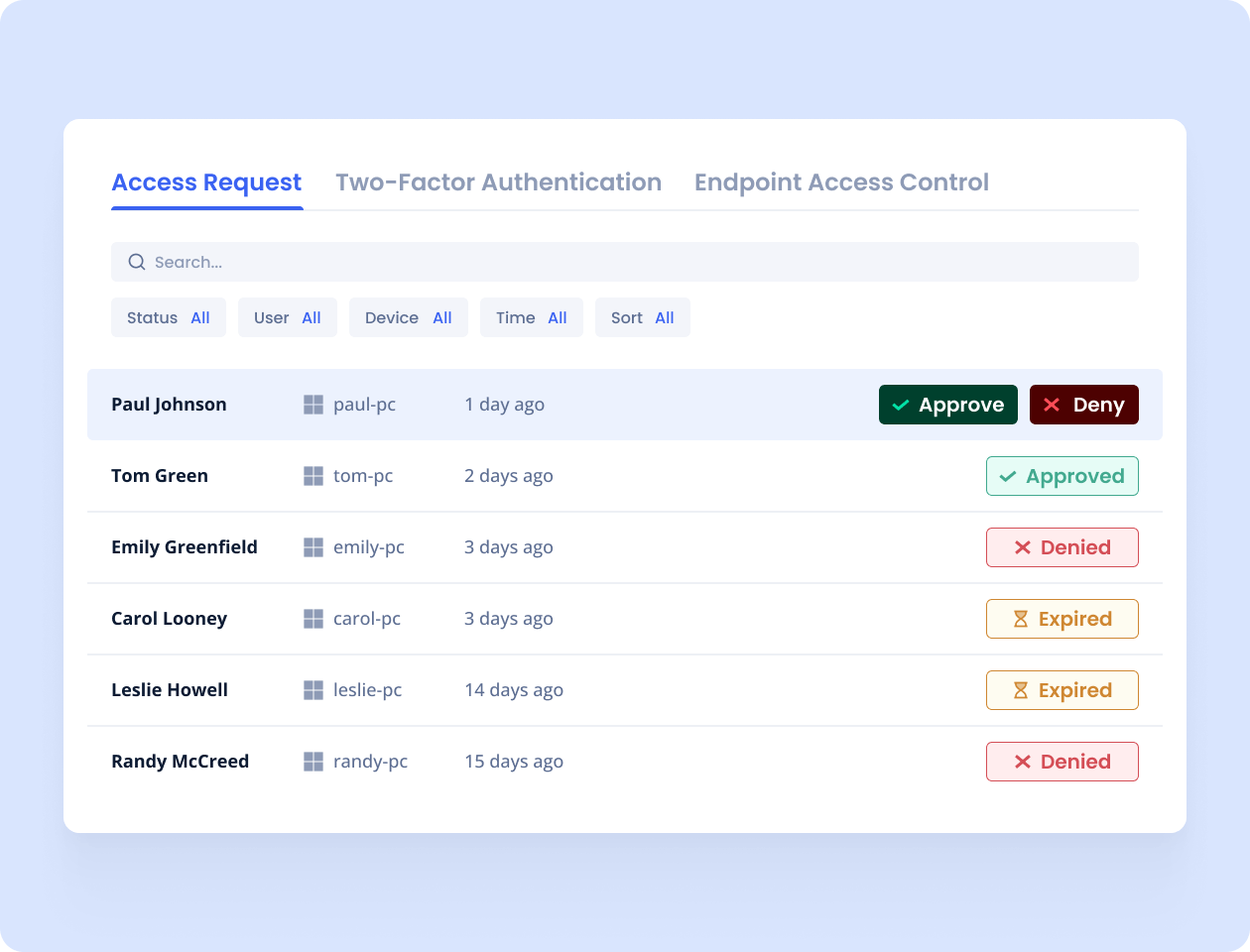The image size is (1250, 952).
Task: Expand the Device filter dropdown
Action: pos(409,317)
